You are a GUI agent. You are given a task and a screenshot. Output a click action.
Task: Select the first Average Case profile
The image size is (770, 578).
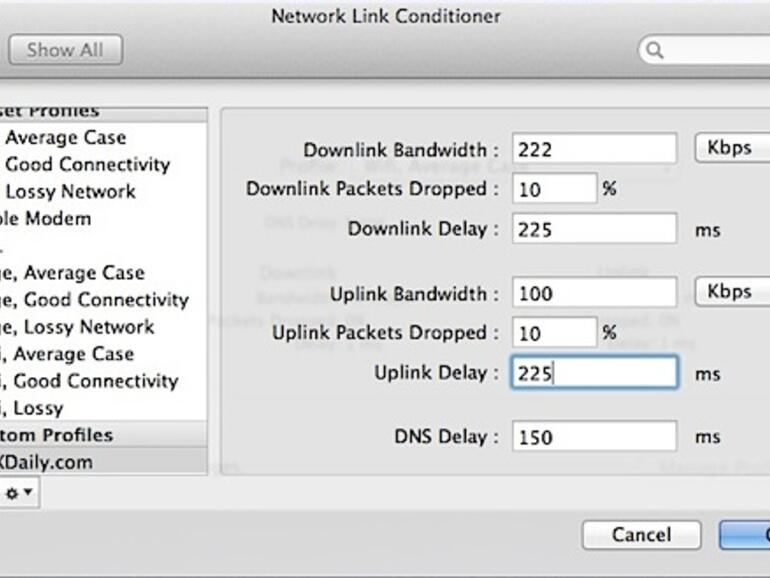coord(65,138)
